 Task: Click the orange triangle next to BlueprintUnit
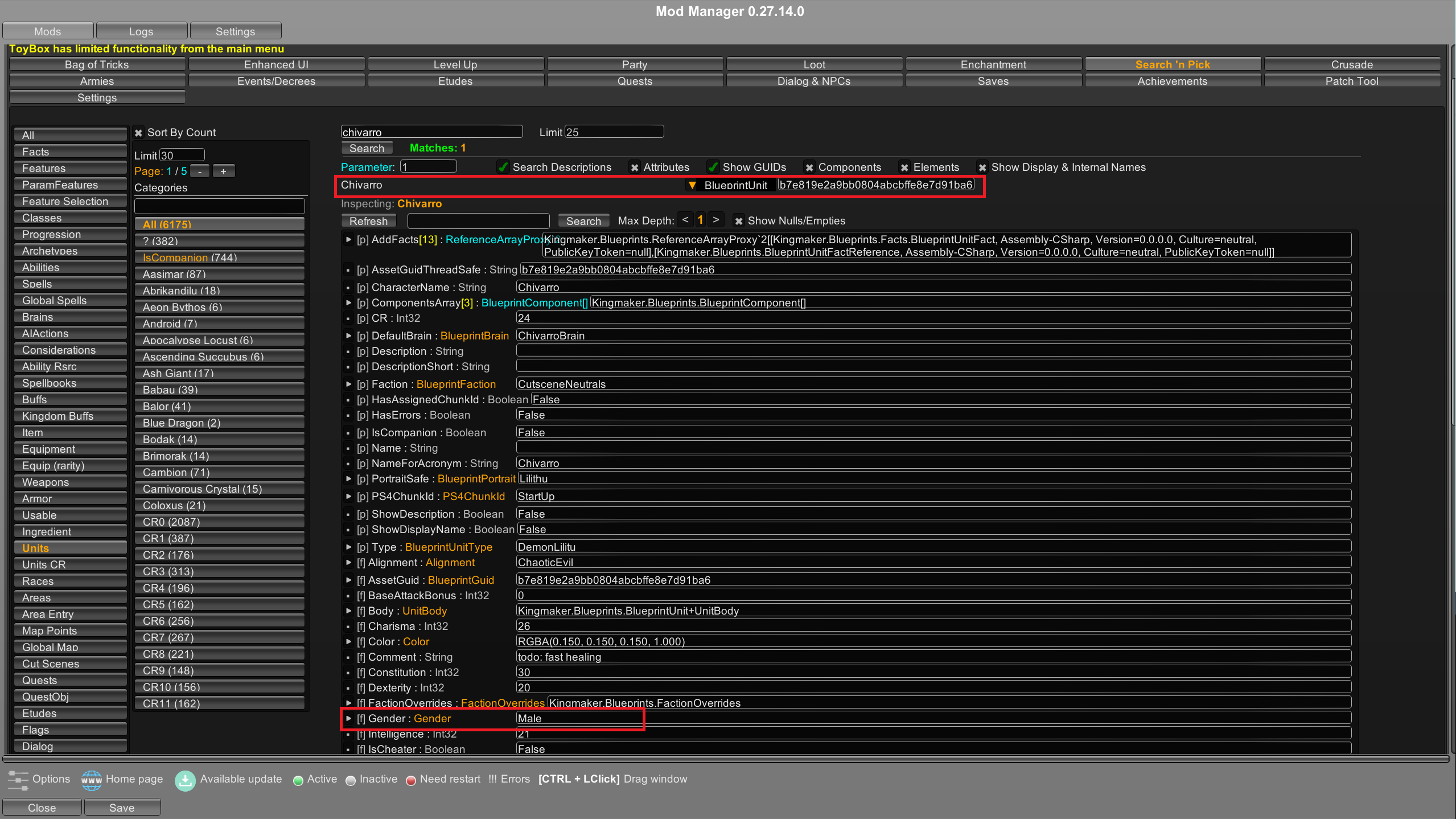(692, 185)
